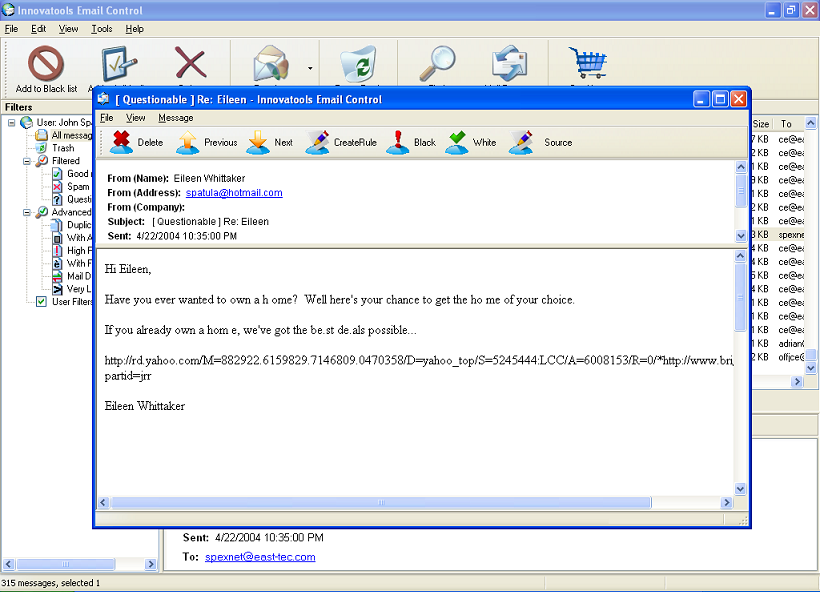Collapse the Filtered tree node
The height and width of the screenshot is (592, 820).
click(26, 161)
